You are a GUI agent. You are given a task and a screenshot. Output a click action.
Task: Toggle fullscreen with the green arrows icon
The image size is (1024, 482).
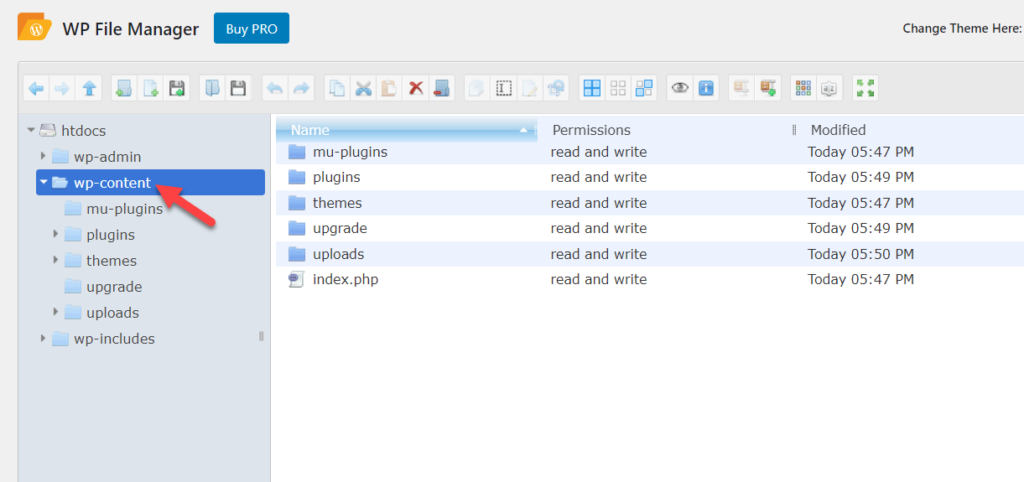coord(865,88)
